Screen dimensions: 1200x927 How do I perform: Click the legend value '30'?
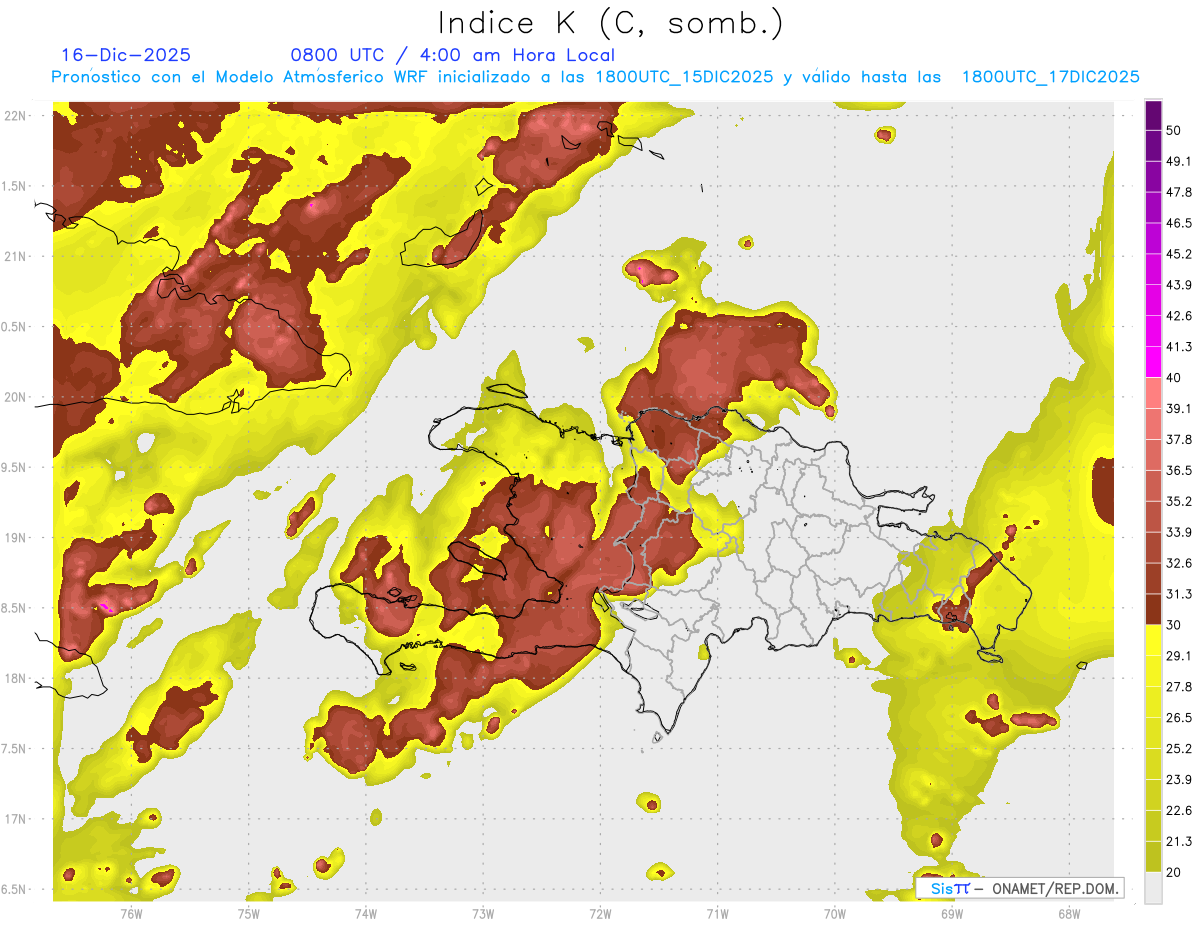[x=1174, y=625]
